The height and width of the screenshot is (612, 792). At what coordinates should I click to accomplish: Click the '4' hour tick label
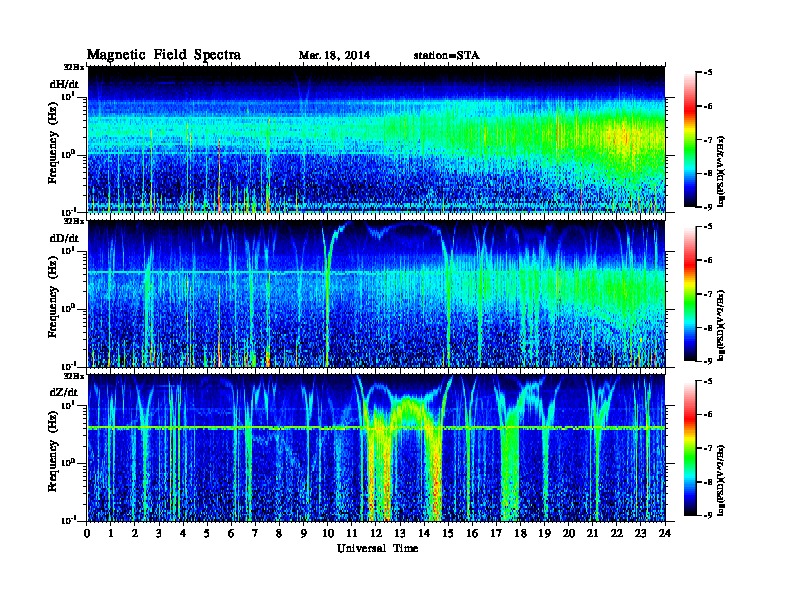(183, 533)
